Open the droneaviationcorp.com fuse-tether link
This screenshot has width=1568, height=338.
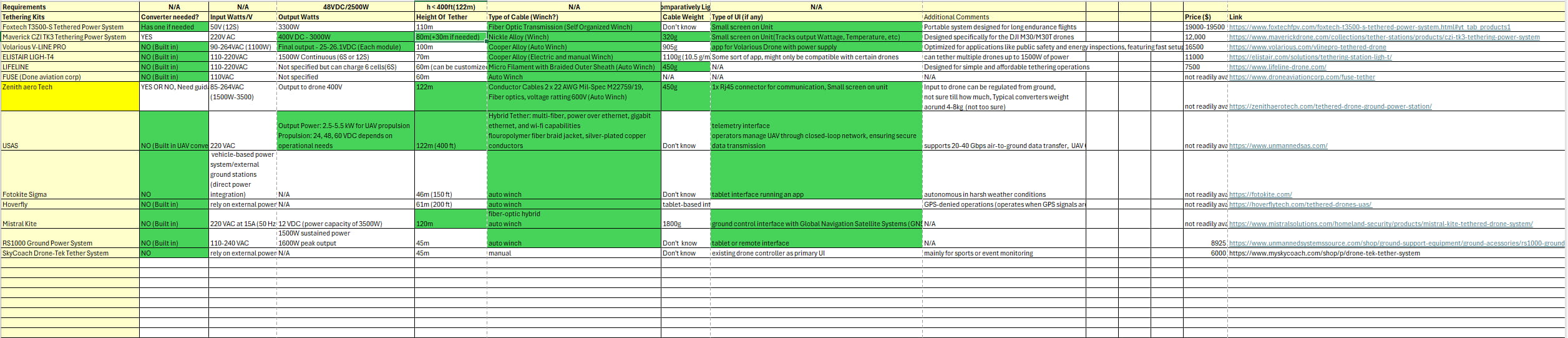tap(1302, 77)
